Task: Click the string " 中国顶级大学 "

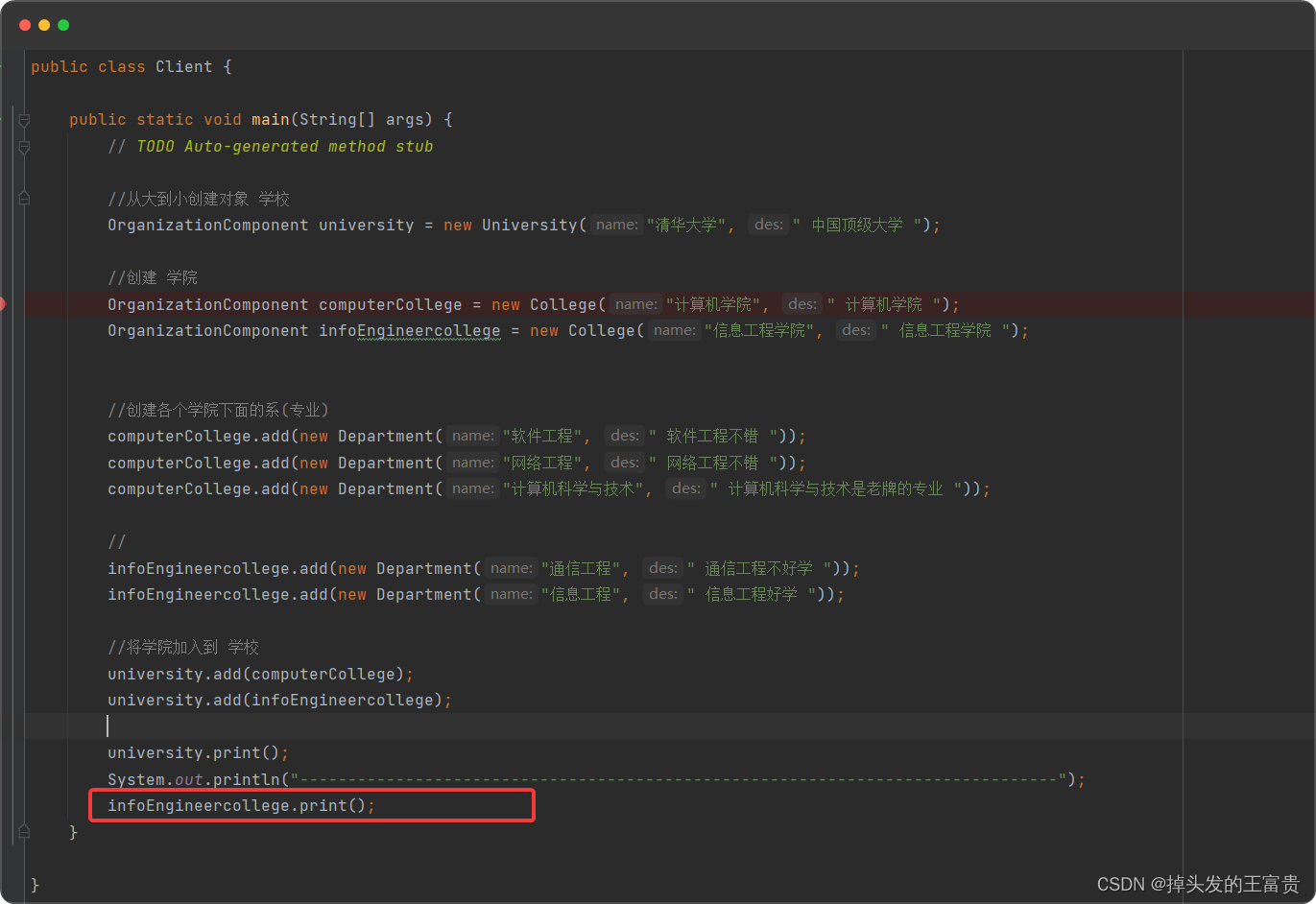Action: coord(857,226)
